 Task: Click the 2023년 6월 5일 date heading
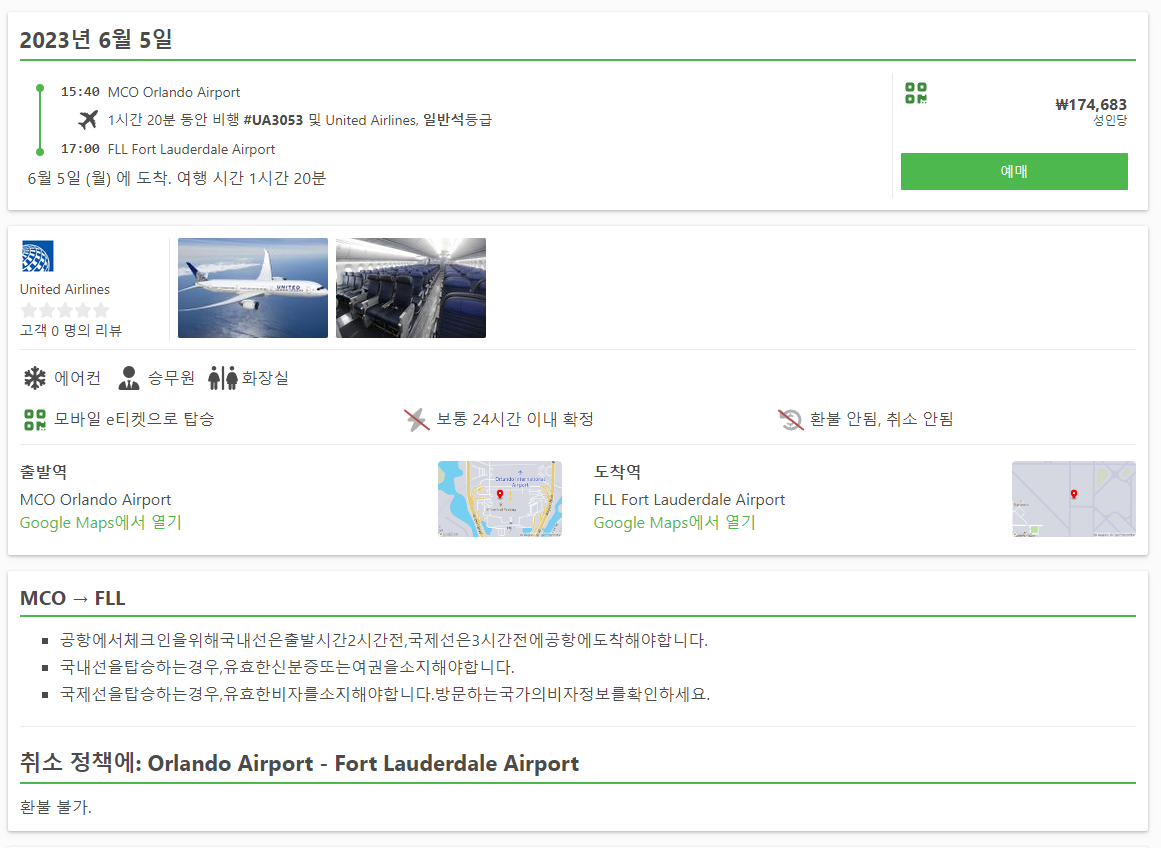96,39
